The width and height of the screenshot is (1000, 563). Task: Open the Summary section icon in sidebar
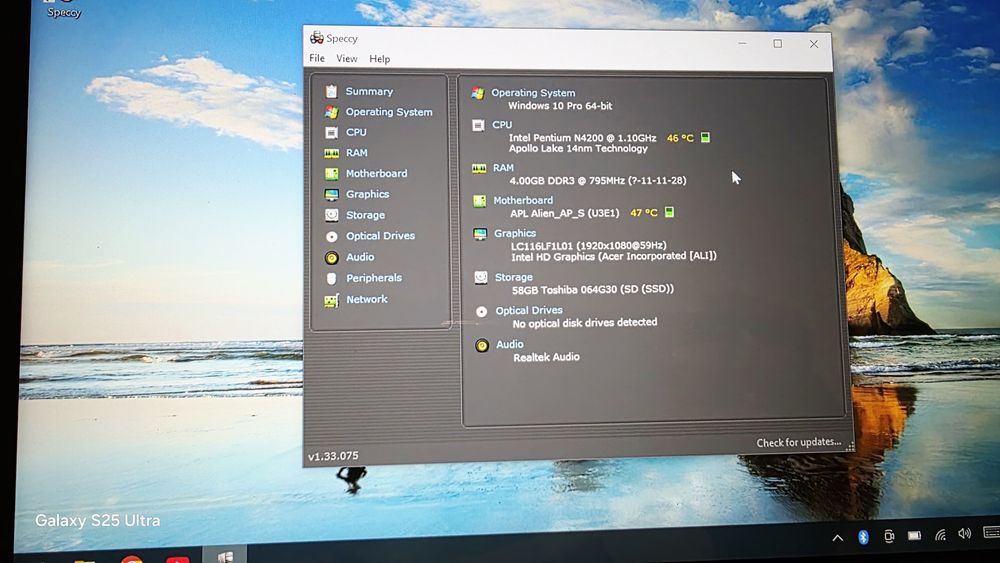click(x=331, y=91)
